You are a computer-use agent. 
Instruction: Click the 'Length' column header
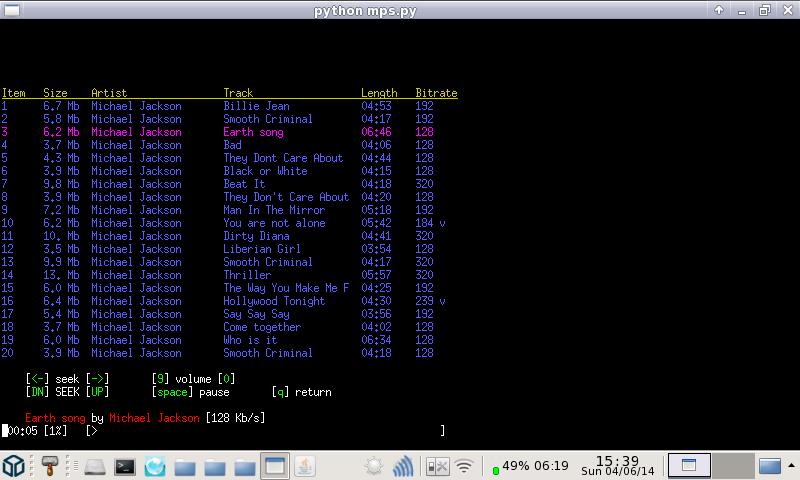click(x=379, y=93)
